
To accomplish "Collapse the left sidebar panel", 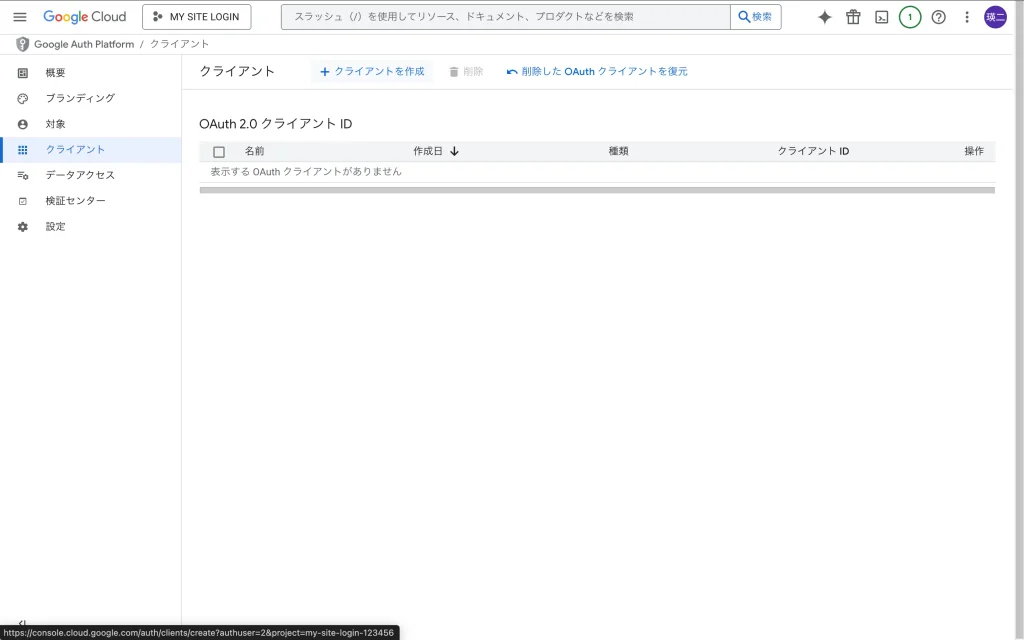I will 22,623.
